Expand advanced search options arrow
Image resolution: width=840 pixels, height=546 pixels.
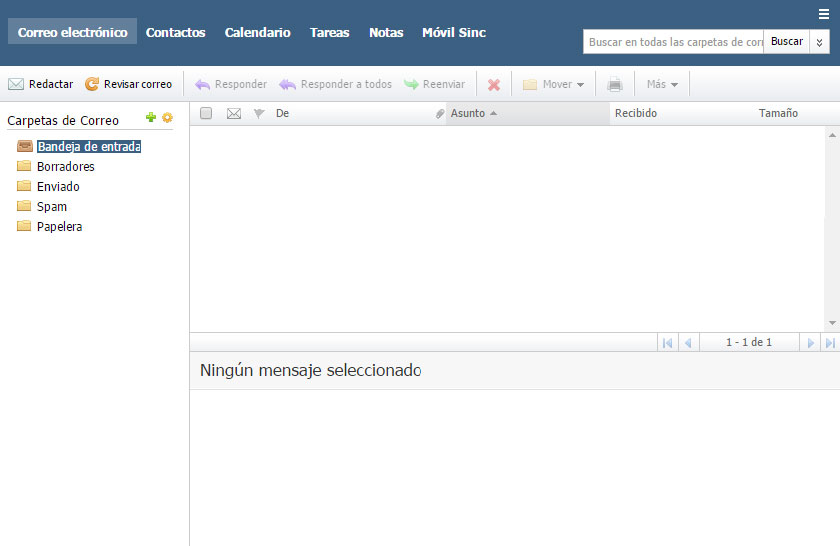pos(819,42)
